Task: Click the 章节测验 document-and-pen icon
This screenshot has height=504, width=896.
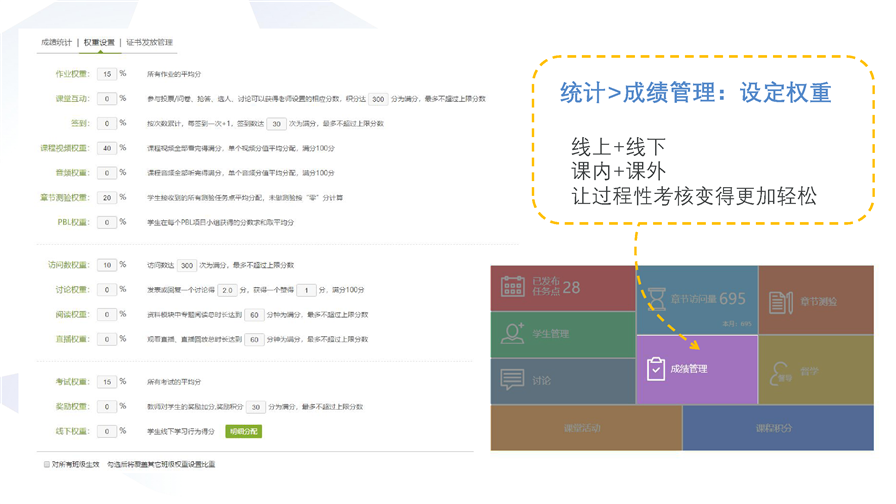Action: (x=781, y=300)
